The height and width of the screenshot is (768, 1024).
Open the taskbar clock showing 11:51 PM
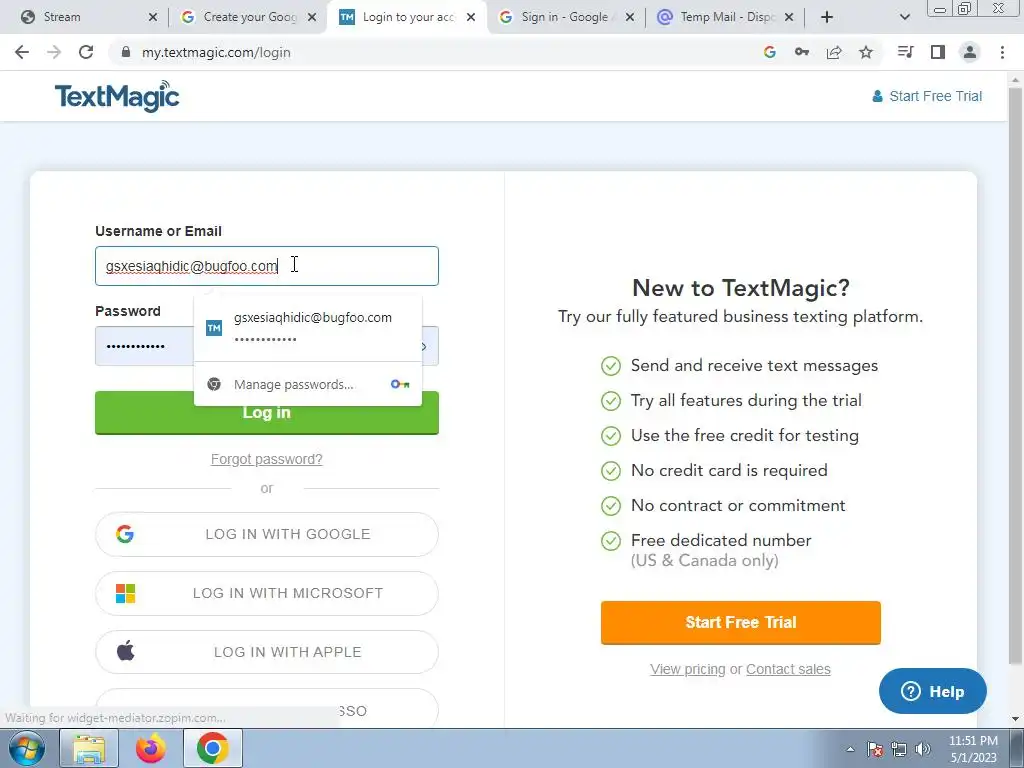point(973,749)
